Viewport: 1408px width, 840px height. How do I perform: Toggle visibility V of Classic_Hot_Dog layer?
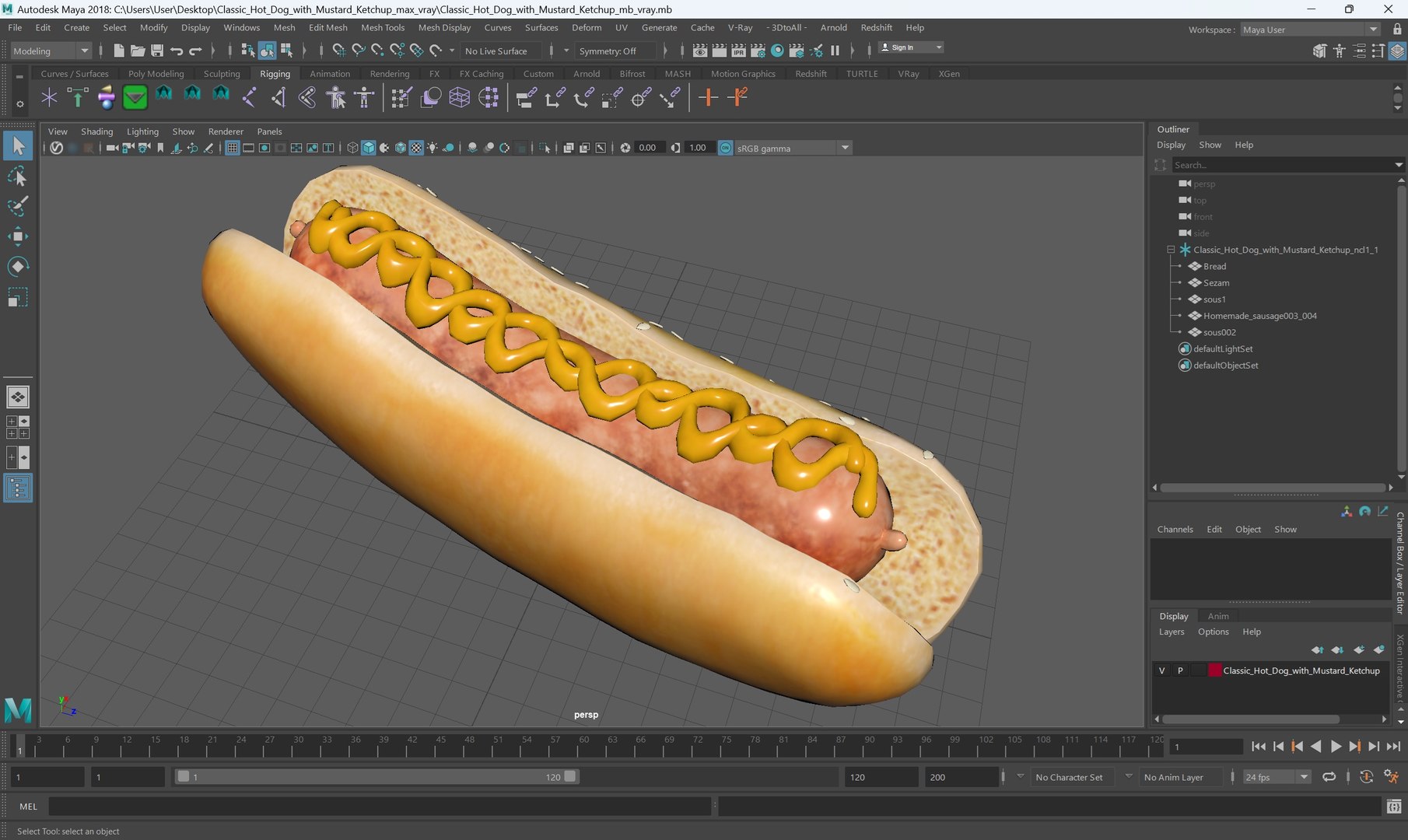click(1161, 670)
